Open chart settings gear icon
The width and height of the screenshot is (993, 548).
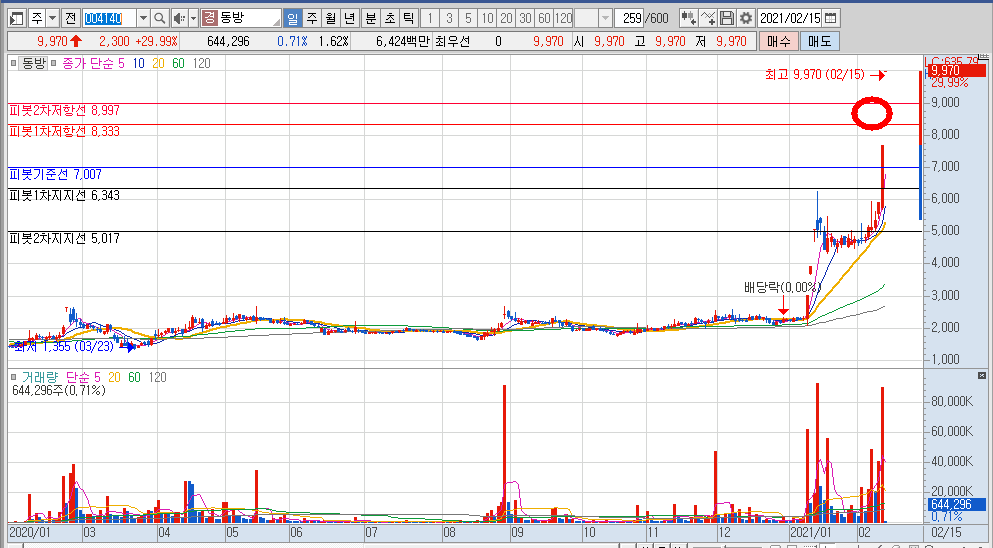[745, 18]
